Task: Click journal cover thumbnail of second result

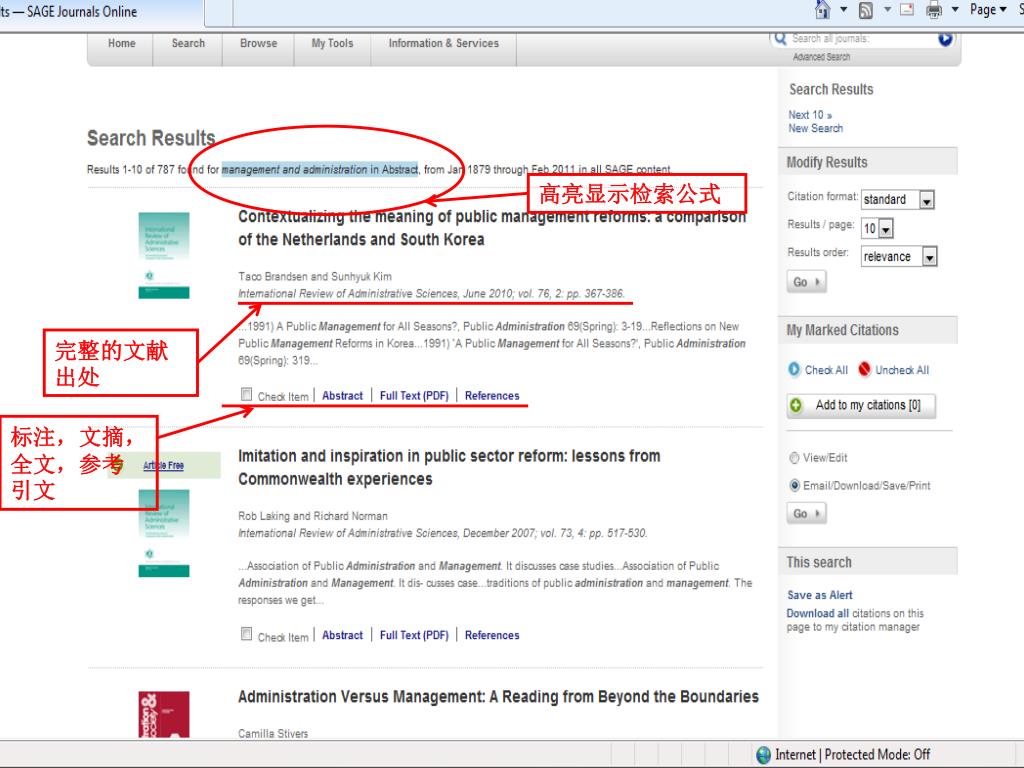Action: point(164,534)
